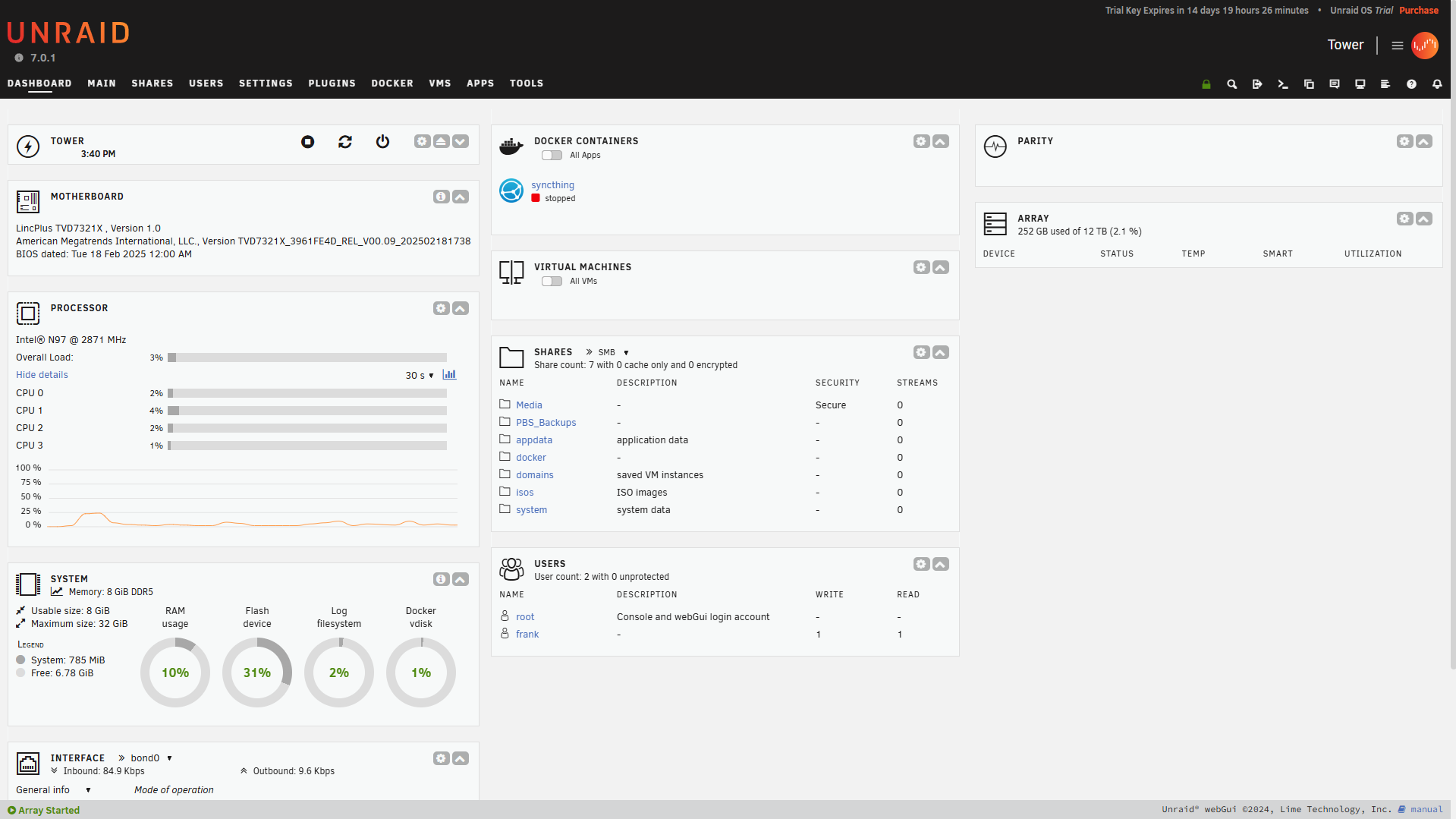This screenshot has height=819, width=1456.
Task: Open the Tools menu tab
Action: (527, 83)
